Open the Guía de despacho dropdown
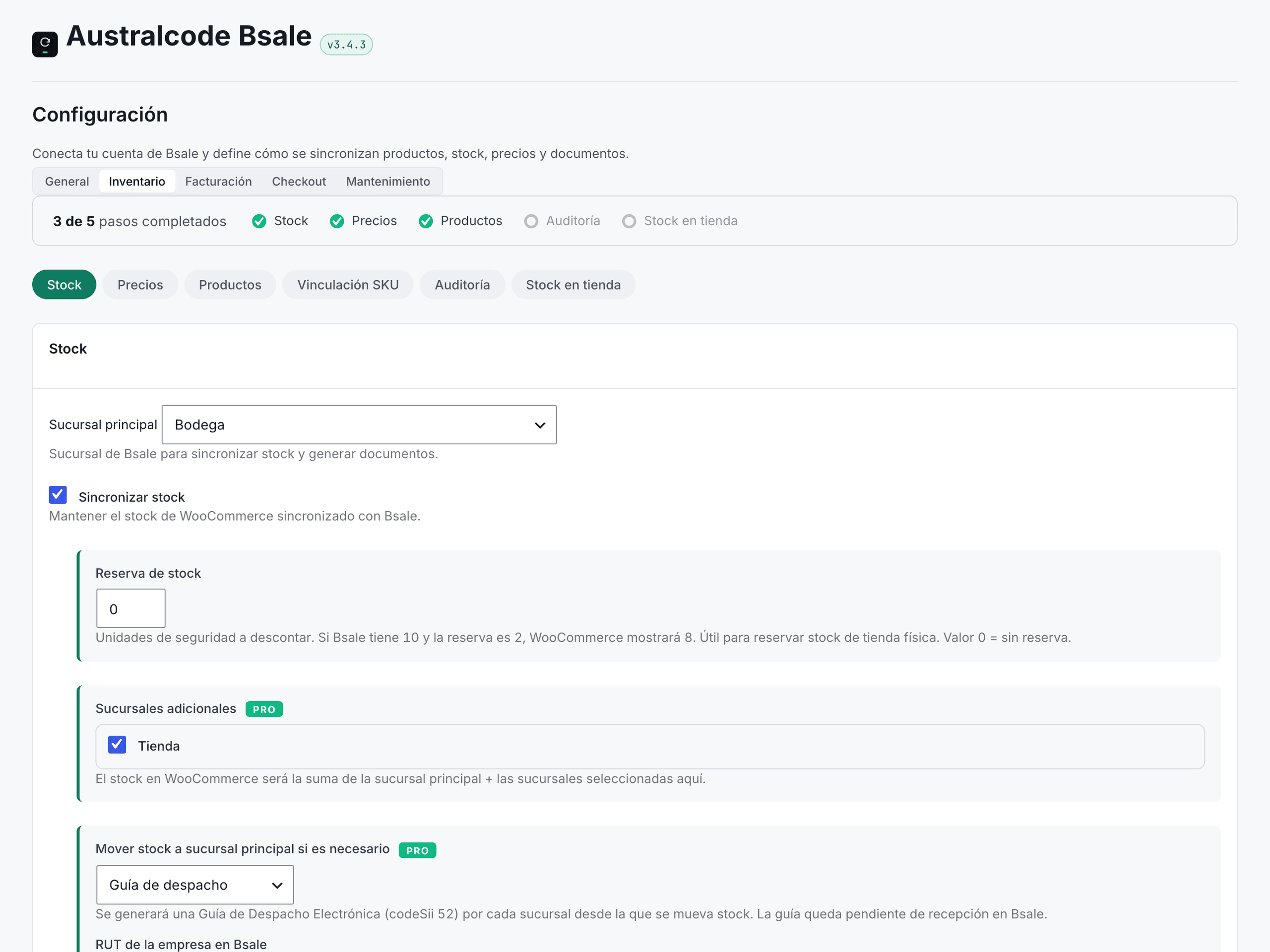This screenshot has height=952, width=1270. click(195, 885)
